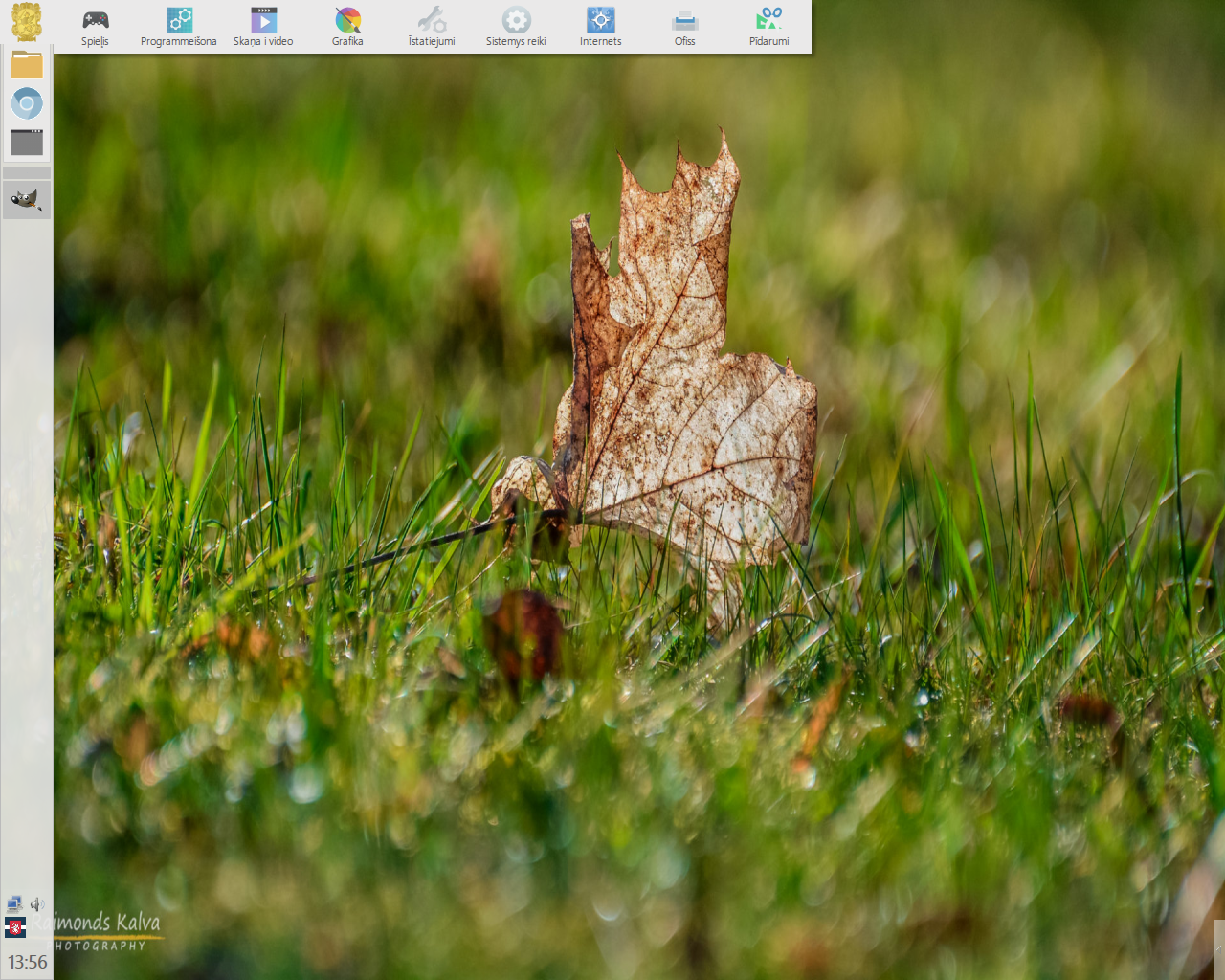Open the Sistemys reiki category
The height and width of the screenshot is (980, 1225).
tap(516, 27)
